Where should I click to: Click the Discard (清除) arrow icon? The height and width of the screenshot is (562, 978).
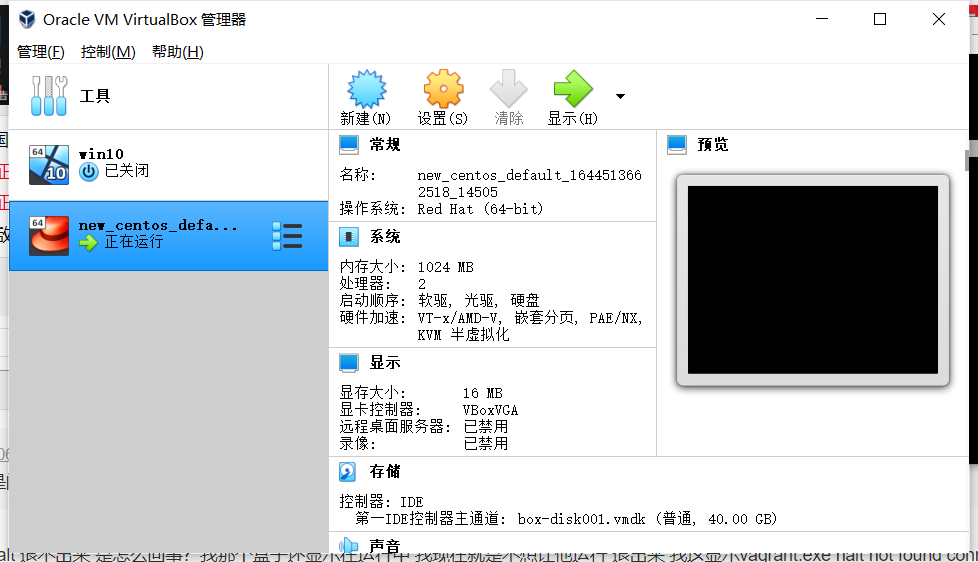[x=508, y=89]
